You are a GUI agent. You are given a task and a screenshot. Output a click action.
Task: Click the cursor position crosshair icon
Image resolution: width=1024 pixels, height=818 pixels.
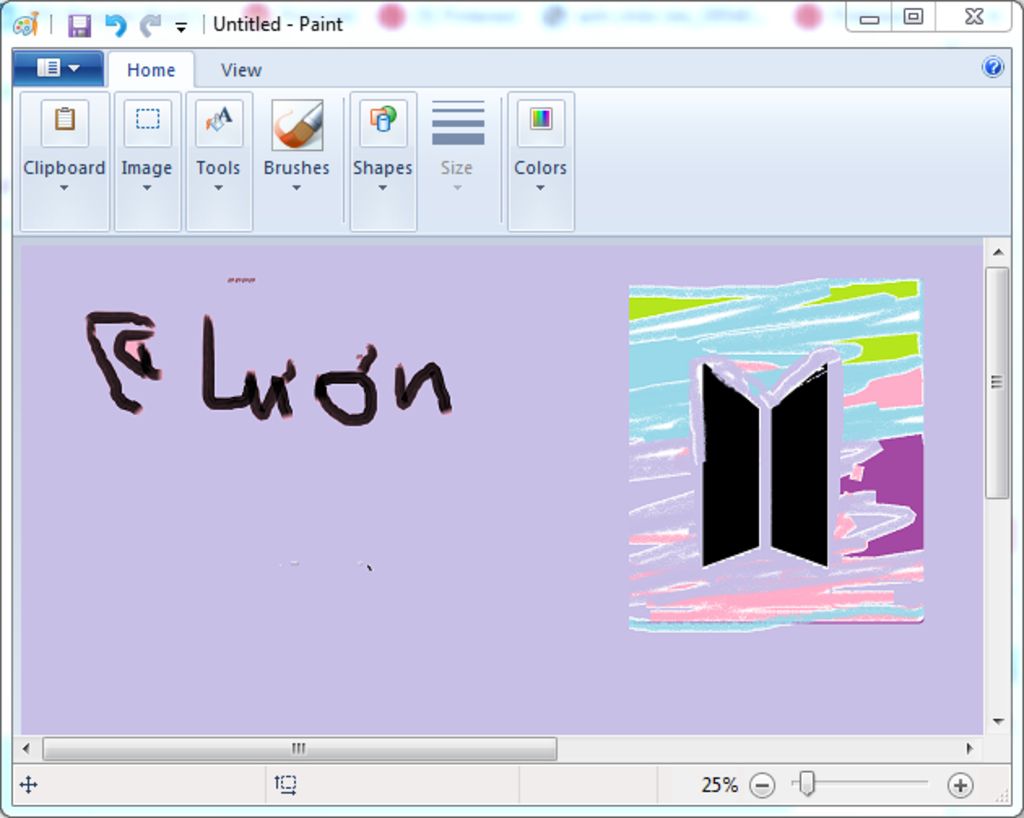tap(29, 784)
